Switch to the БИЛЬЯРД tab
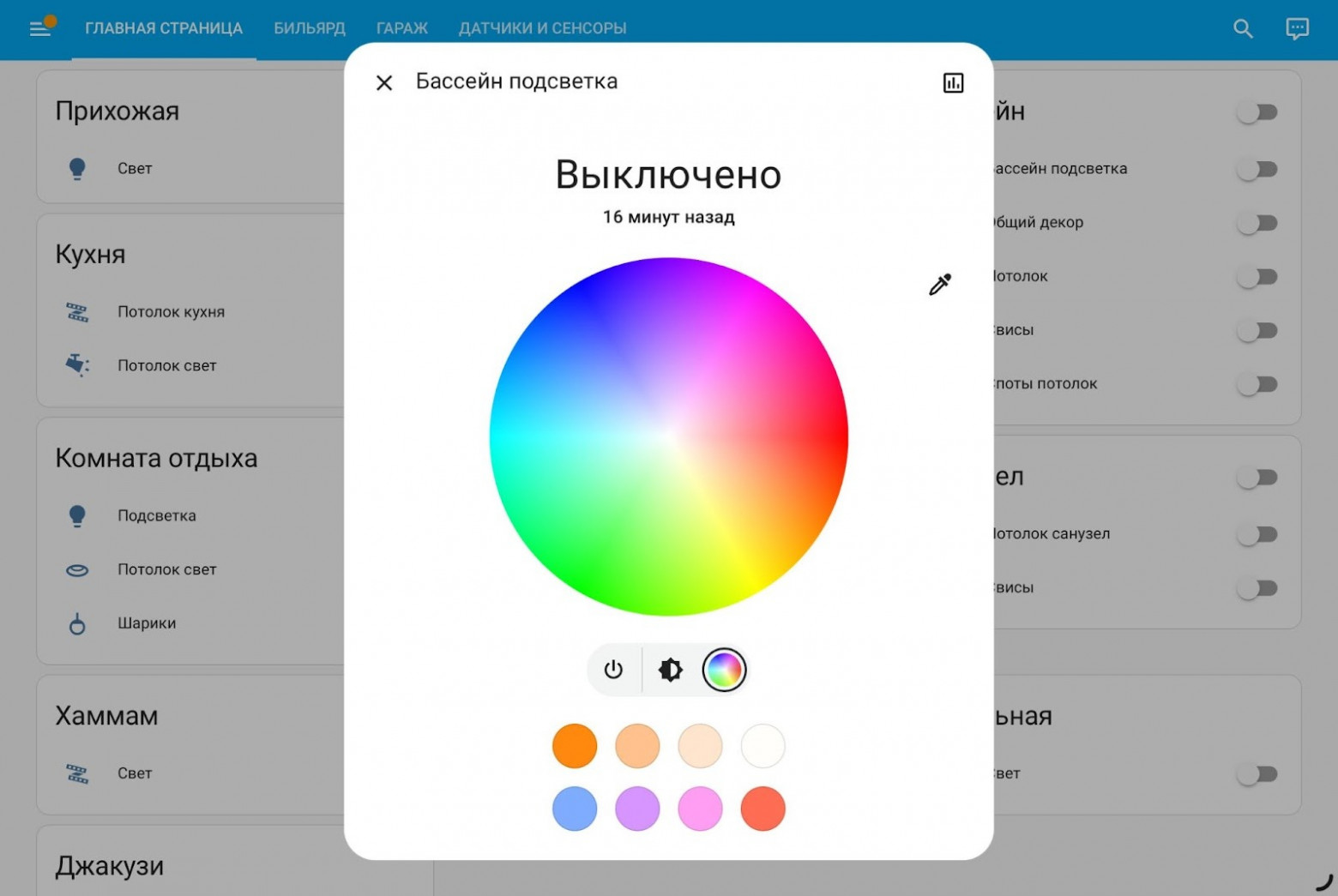The width and height of the screenshot is (1338, 896). 309,28
